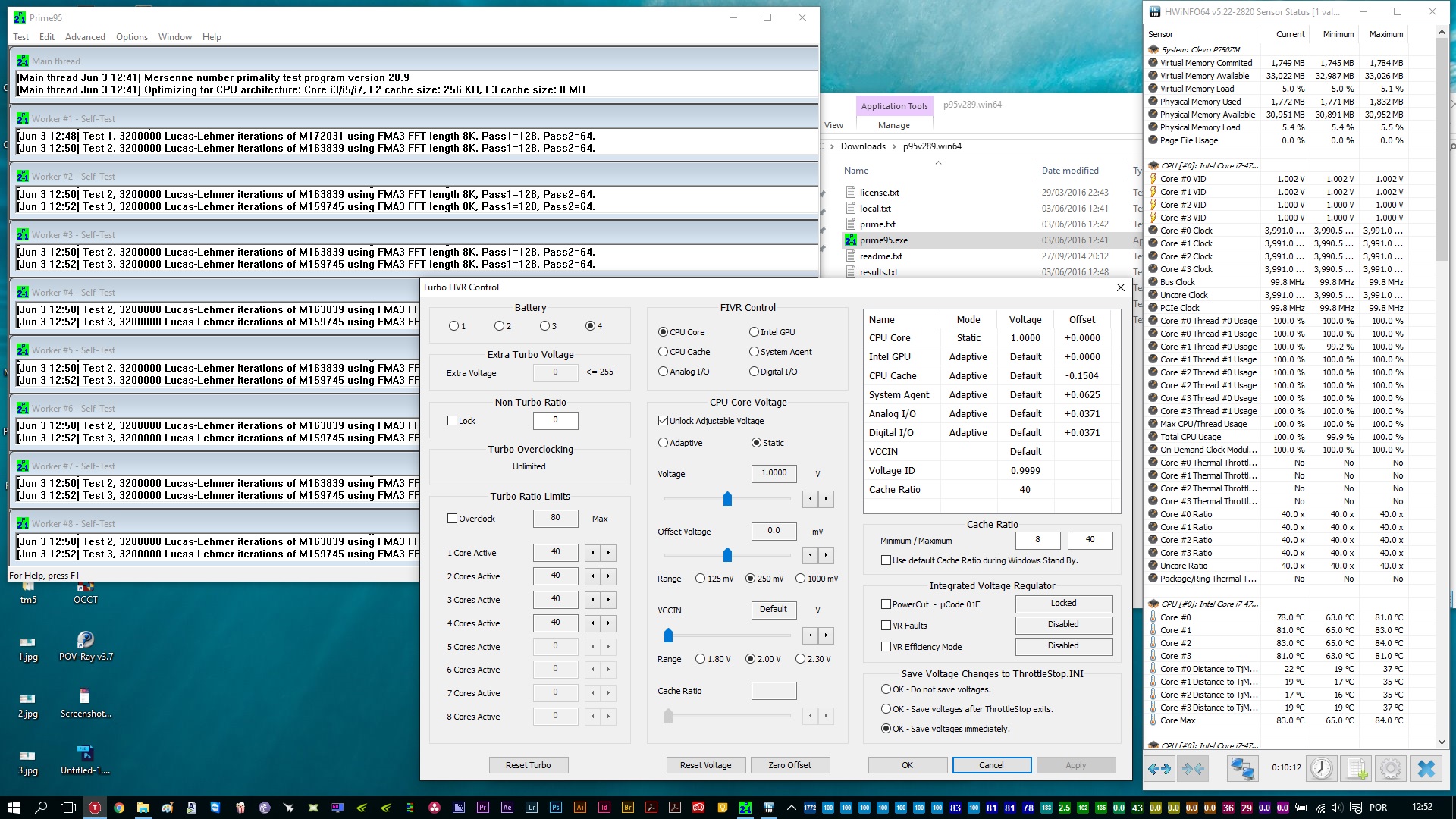This screenshot has width=1456, height=819.
Task: Open POV-Ray v3.7 desktop icon
Action: tap(86, 646)
